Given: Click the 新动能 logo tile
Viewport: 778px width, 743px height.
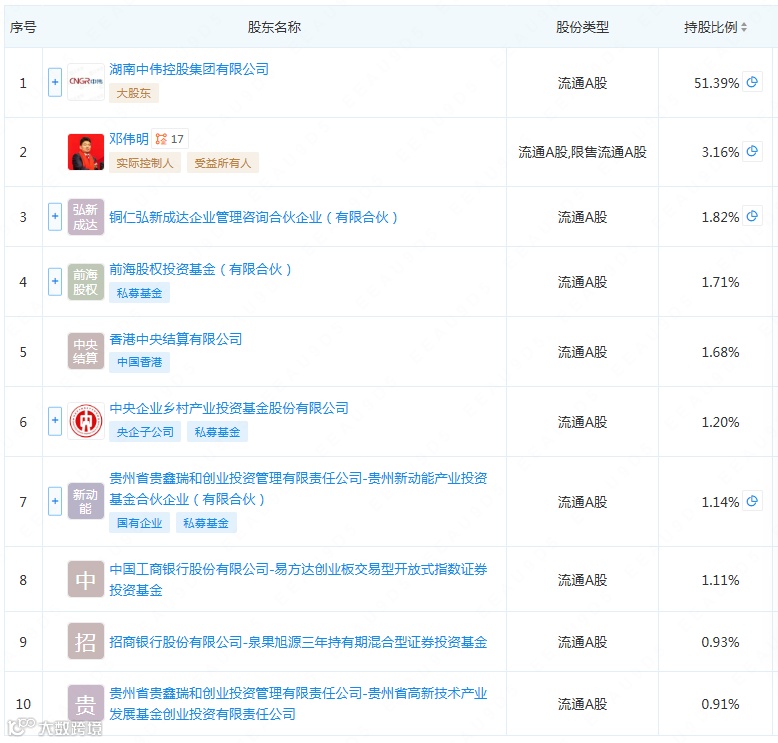Looking at the screenshot, I should 86,501.
